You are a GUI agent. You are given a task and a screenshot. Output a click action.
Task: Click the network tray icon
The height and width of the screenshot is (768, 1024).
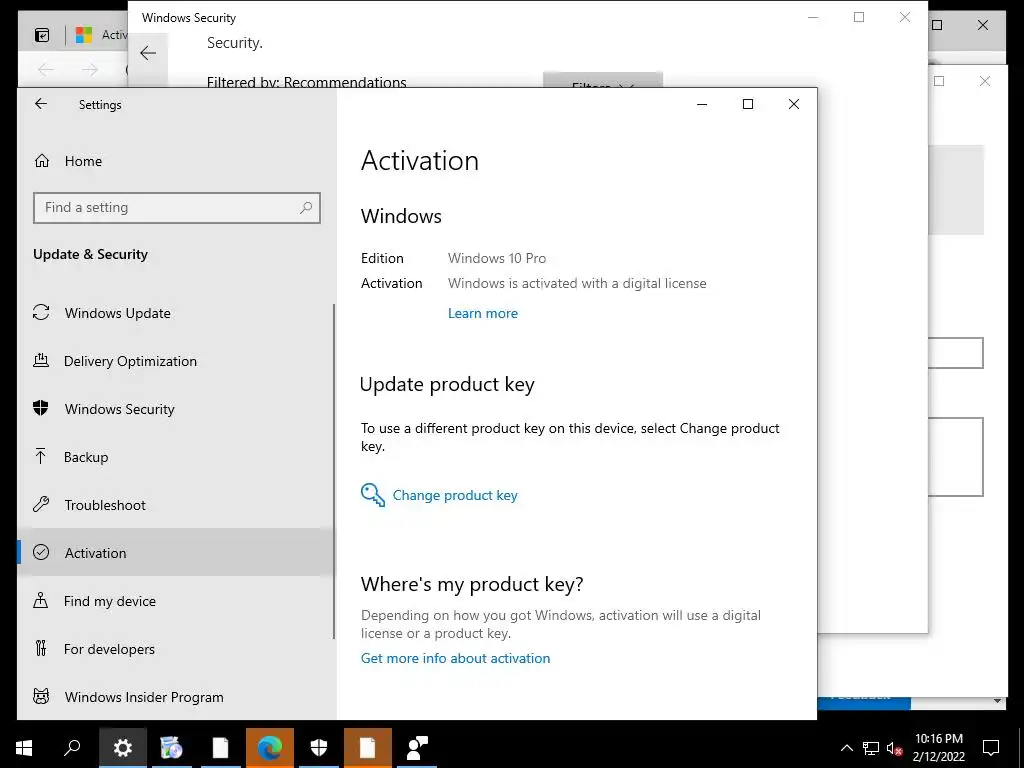tap(871, 748)
